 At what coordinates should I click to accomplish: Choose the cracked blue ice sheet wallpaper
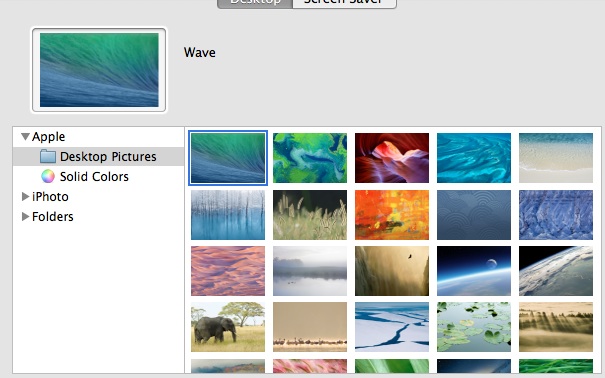pyautogui.click(x=392, y=327)
